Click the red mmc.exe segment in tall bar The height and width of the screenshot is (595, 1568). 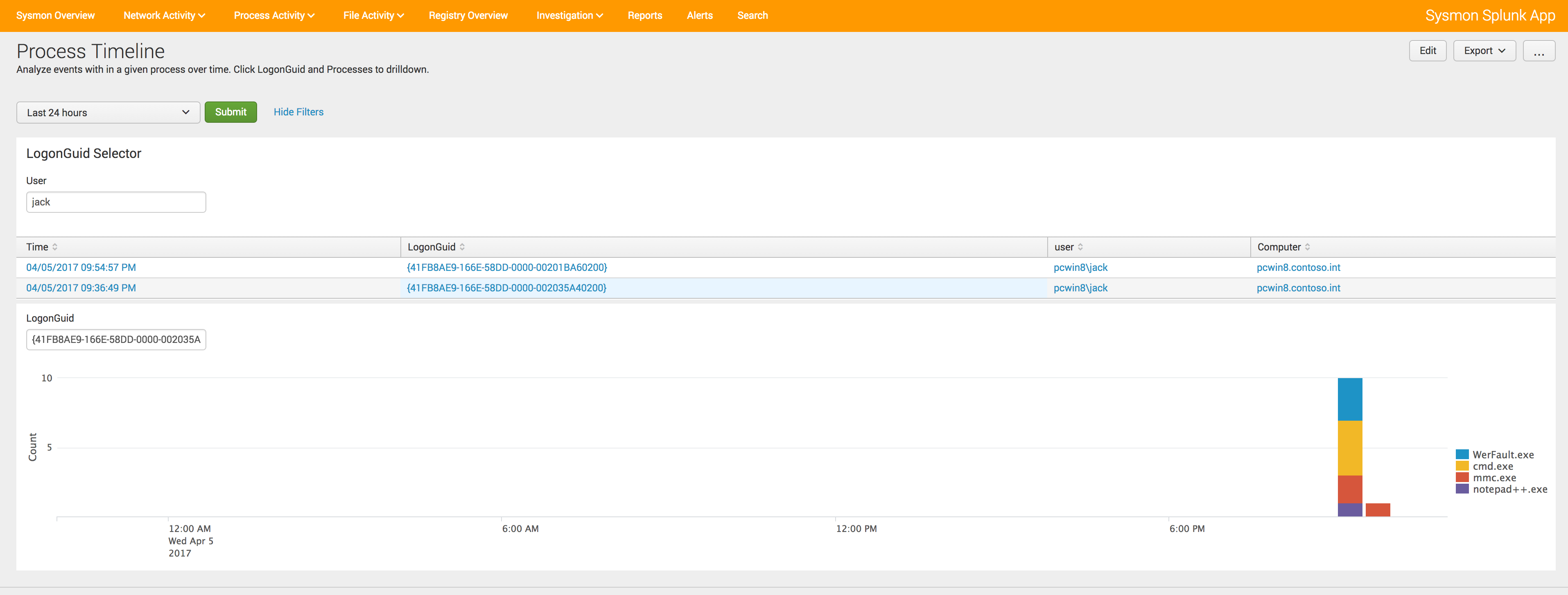click(x=1349, y=489)
